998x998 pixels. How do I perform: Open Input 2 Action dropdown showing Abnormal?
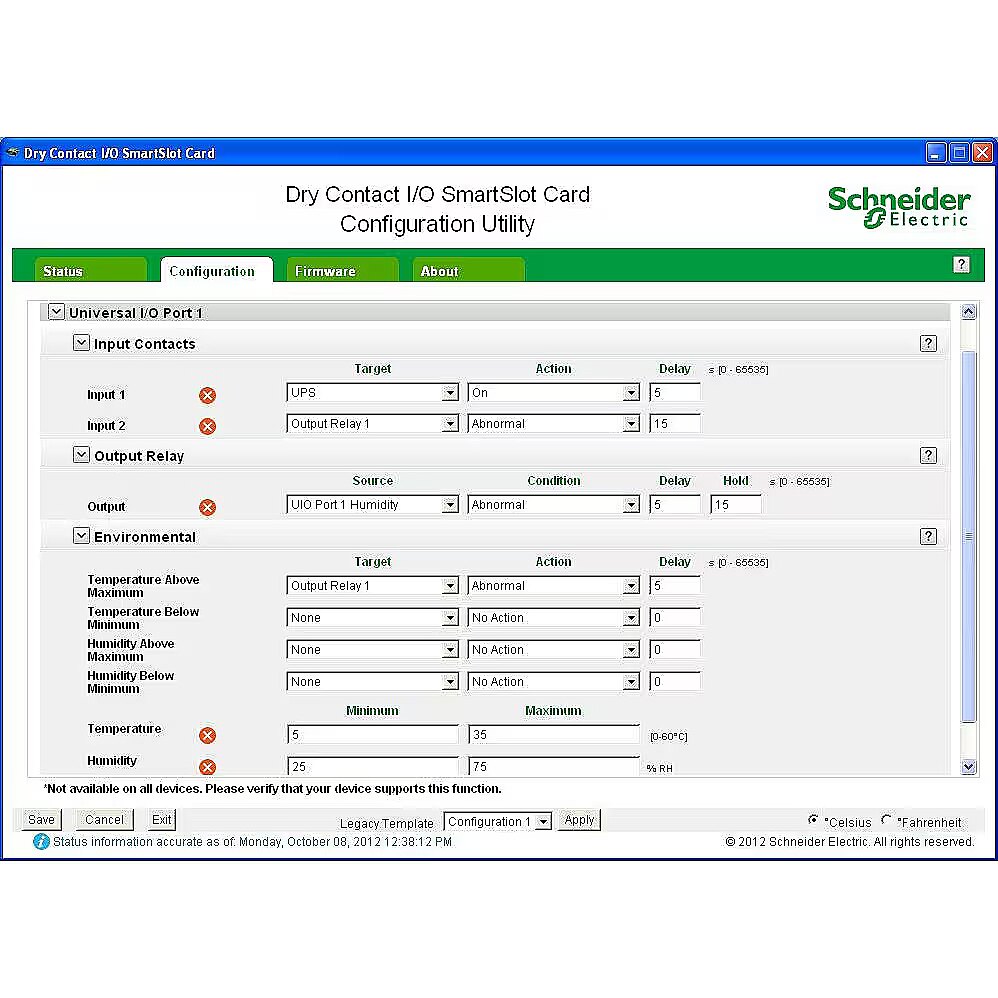[553, 424]
